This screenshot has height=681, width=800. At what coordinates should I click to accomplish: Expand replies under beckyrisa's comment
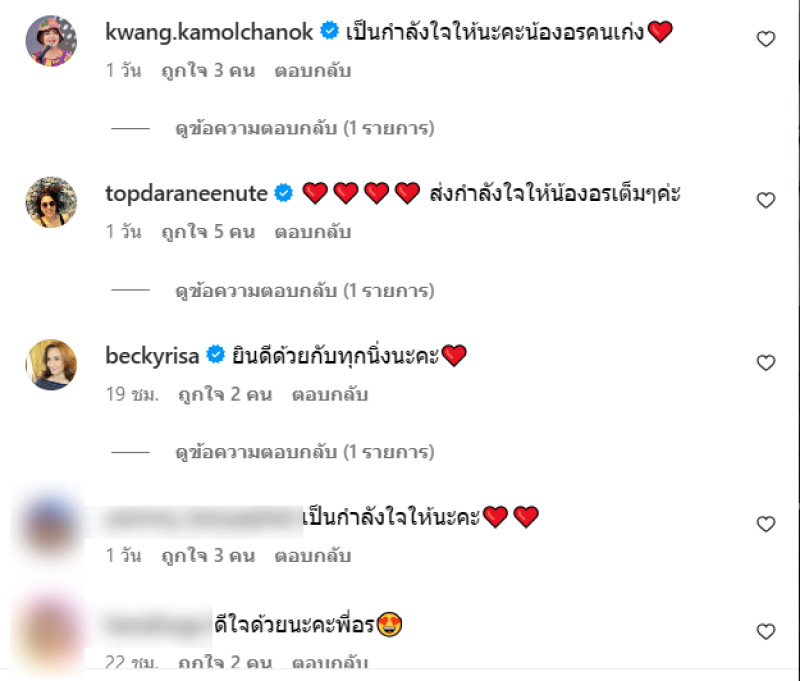coord(305,452)
